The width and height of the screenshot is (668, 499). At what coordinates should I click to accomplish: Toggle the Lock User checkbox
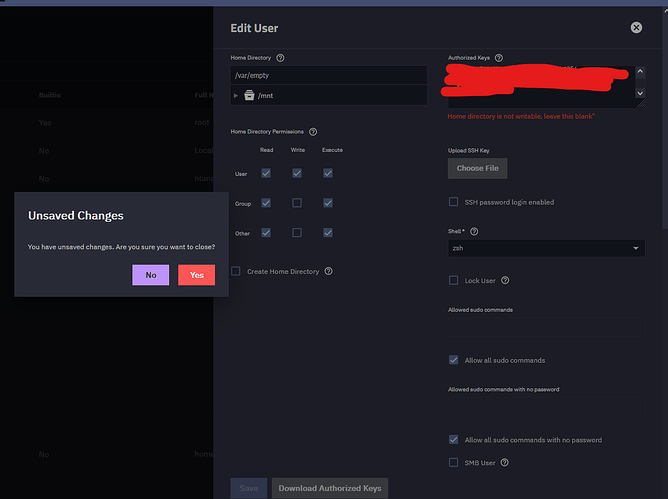coord(454,281)
